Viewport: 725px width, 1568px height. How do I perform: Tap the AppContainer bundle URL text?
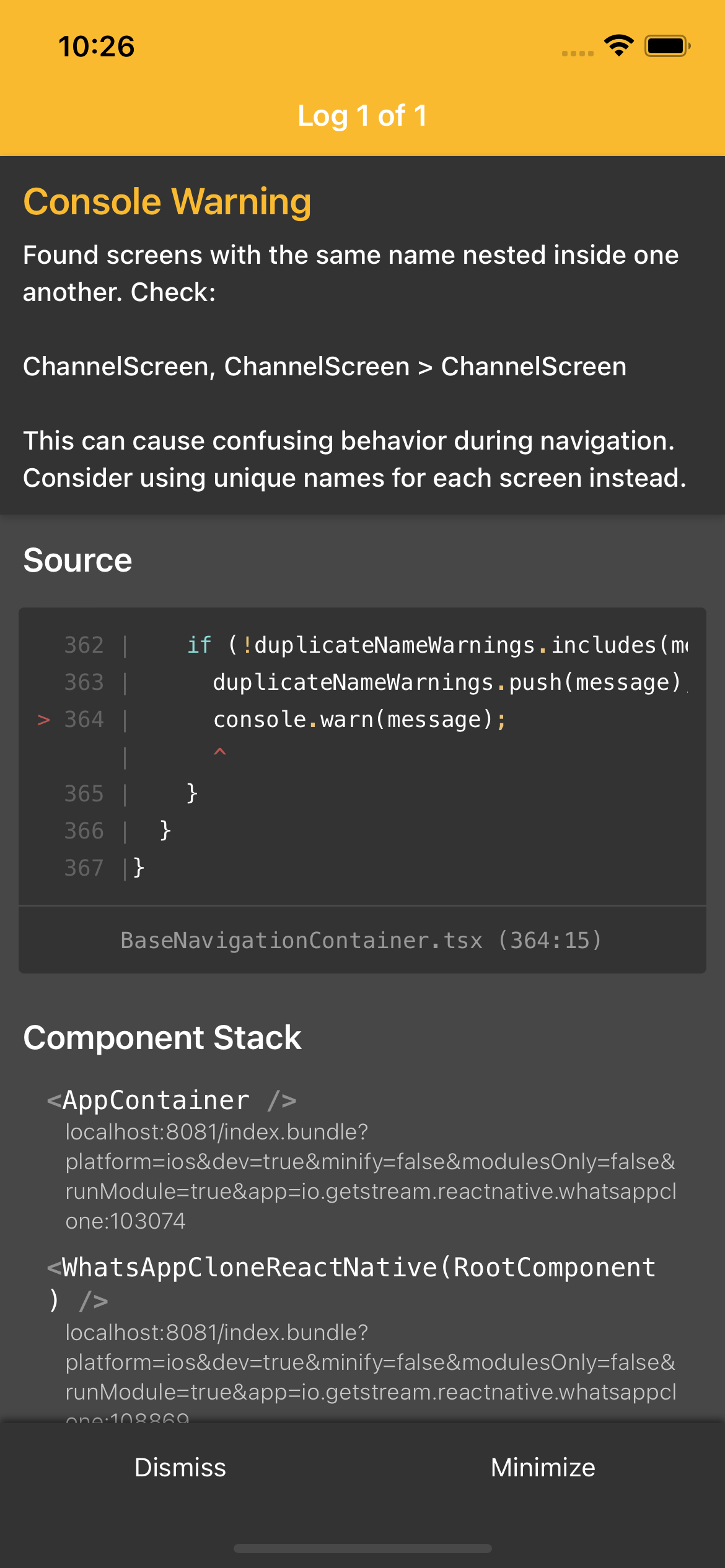click(x=371, y=1177)
